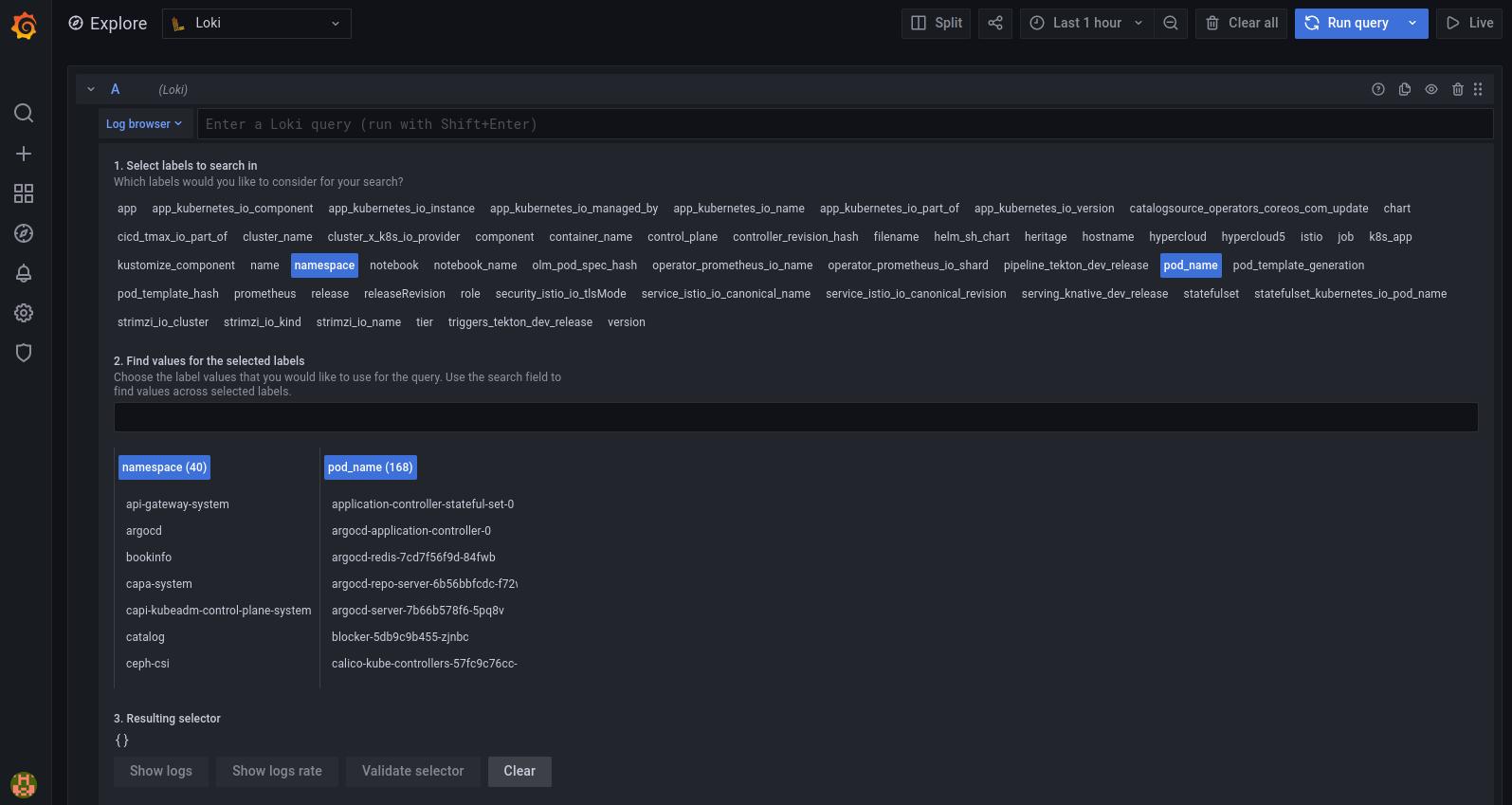Open the Search dashboards icon in sidebar

point(24,114)
